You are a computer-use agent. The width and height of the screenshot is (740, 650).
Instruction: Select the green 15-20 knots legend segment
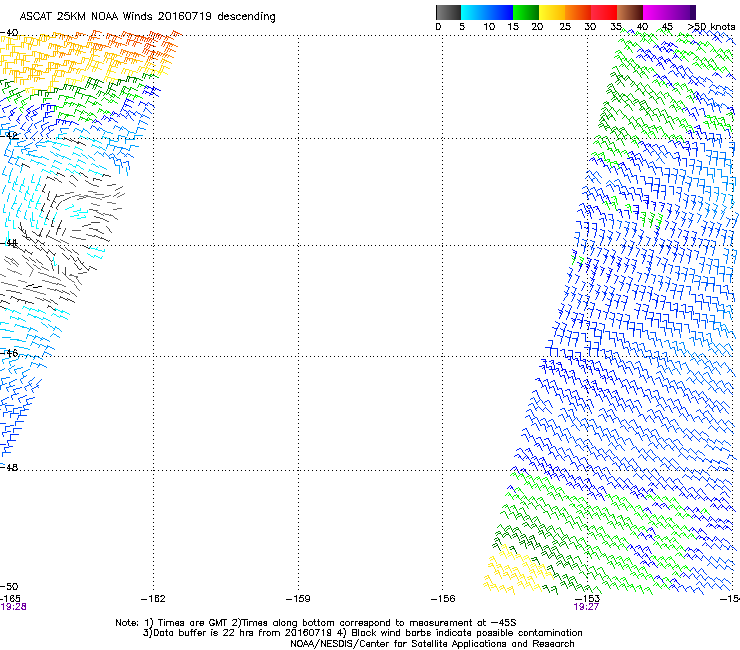[x=526, y=12]
